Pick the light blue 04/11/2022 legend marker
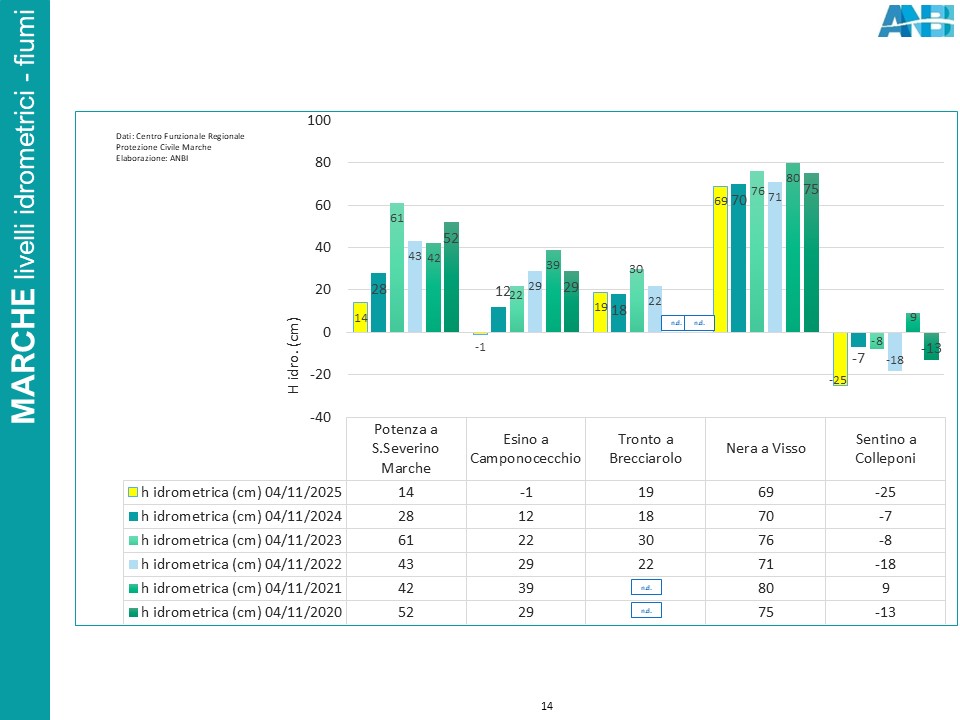The height and width of the screenshot is (720, 960). click(132, 564)
